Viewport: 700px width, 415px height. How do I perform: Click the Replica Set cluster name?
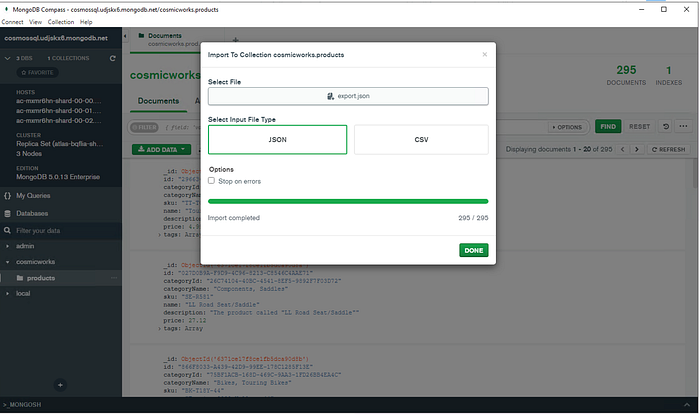point(59,144)
